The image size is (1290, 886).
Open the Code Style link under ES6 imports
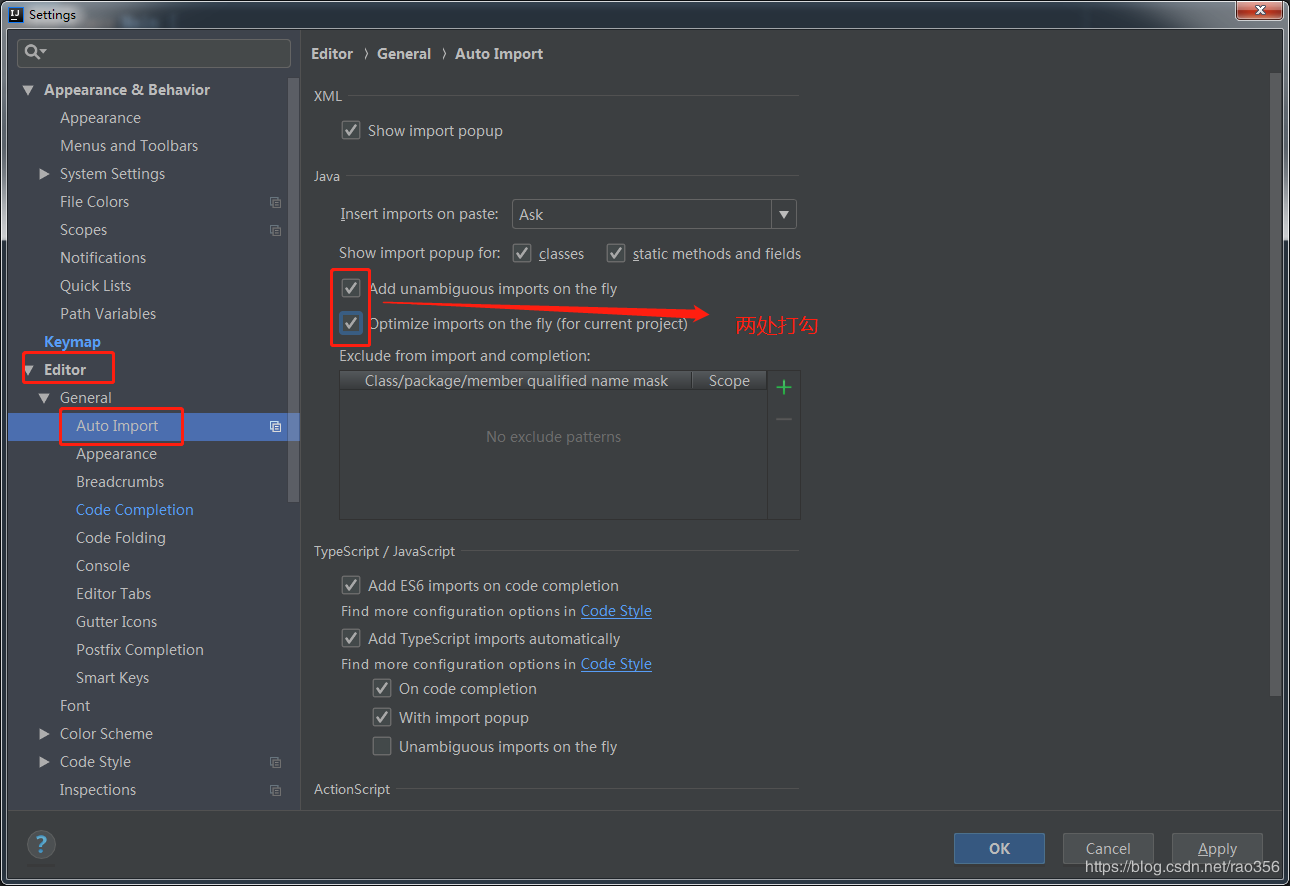(616, 611)
